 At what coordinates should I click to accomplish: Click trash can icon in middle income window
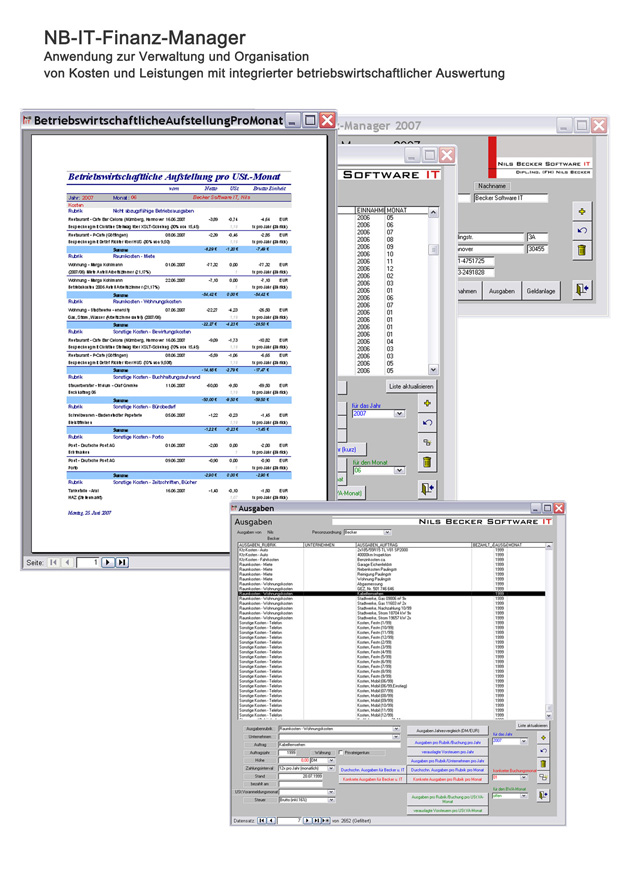pos(428,462)
